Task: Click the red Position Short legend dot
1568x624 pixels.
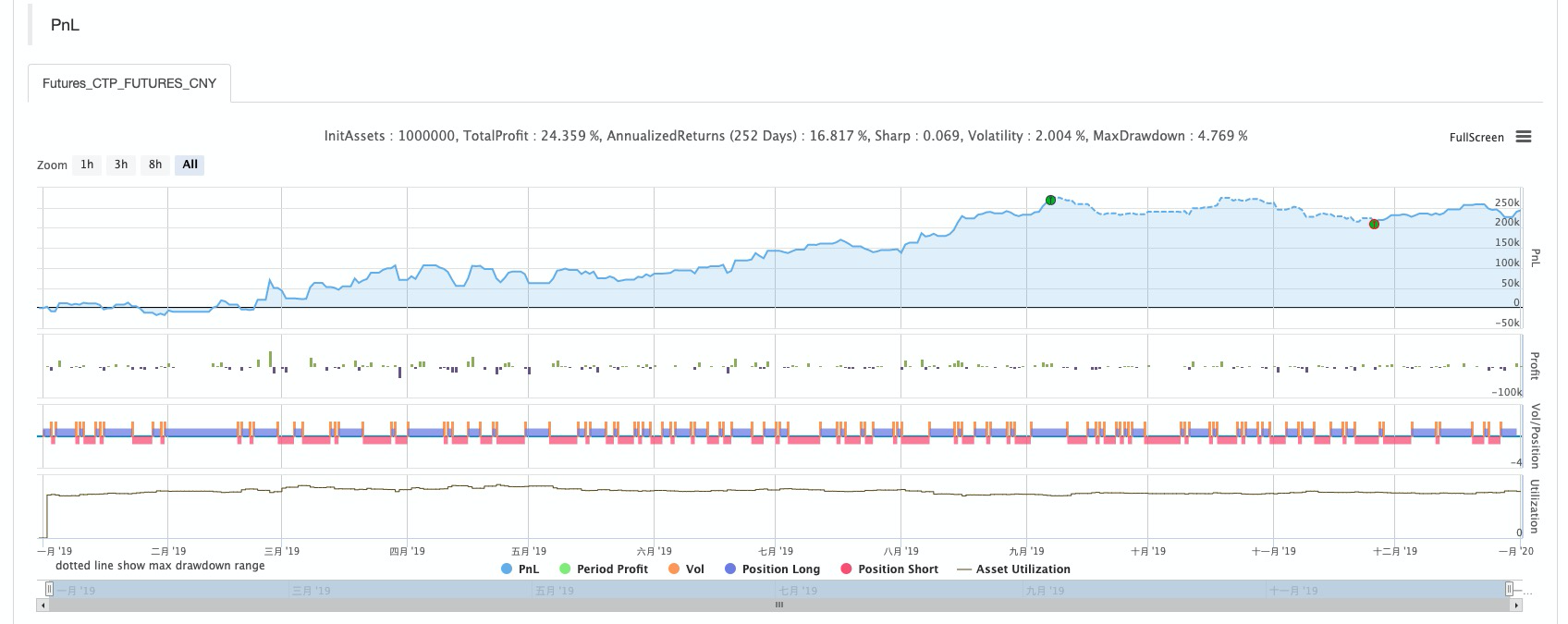Action: pos(845,569)
